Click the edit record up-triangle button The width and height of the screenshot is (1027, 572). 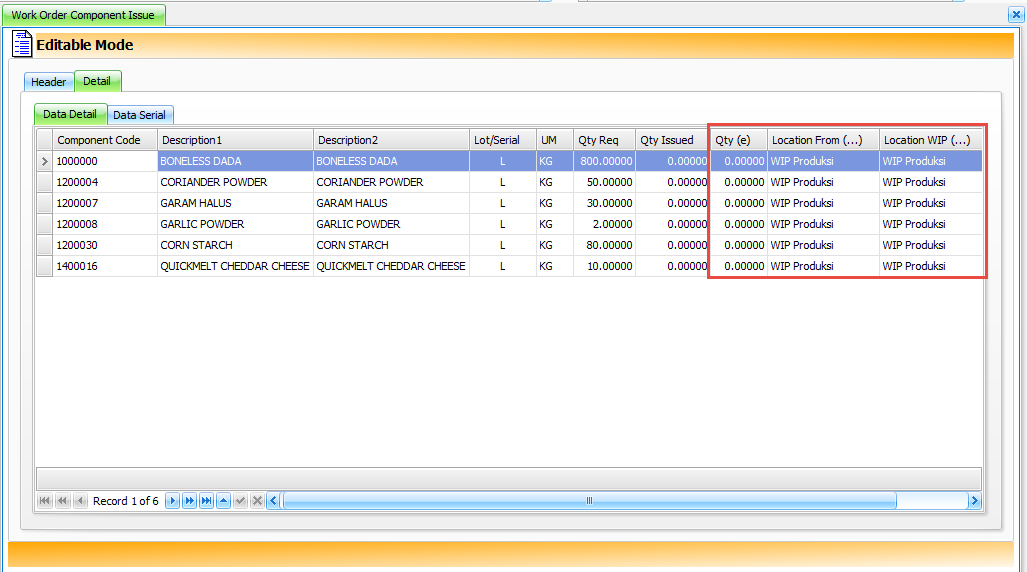(x=223, y=501)
